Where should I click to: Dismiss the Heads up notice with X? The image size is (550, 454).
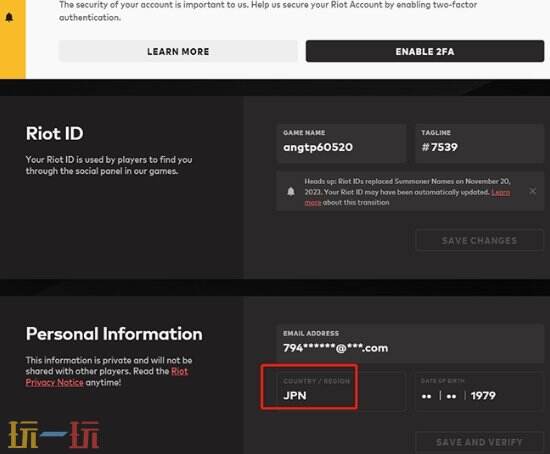tap(532, 191)
